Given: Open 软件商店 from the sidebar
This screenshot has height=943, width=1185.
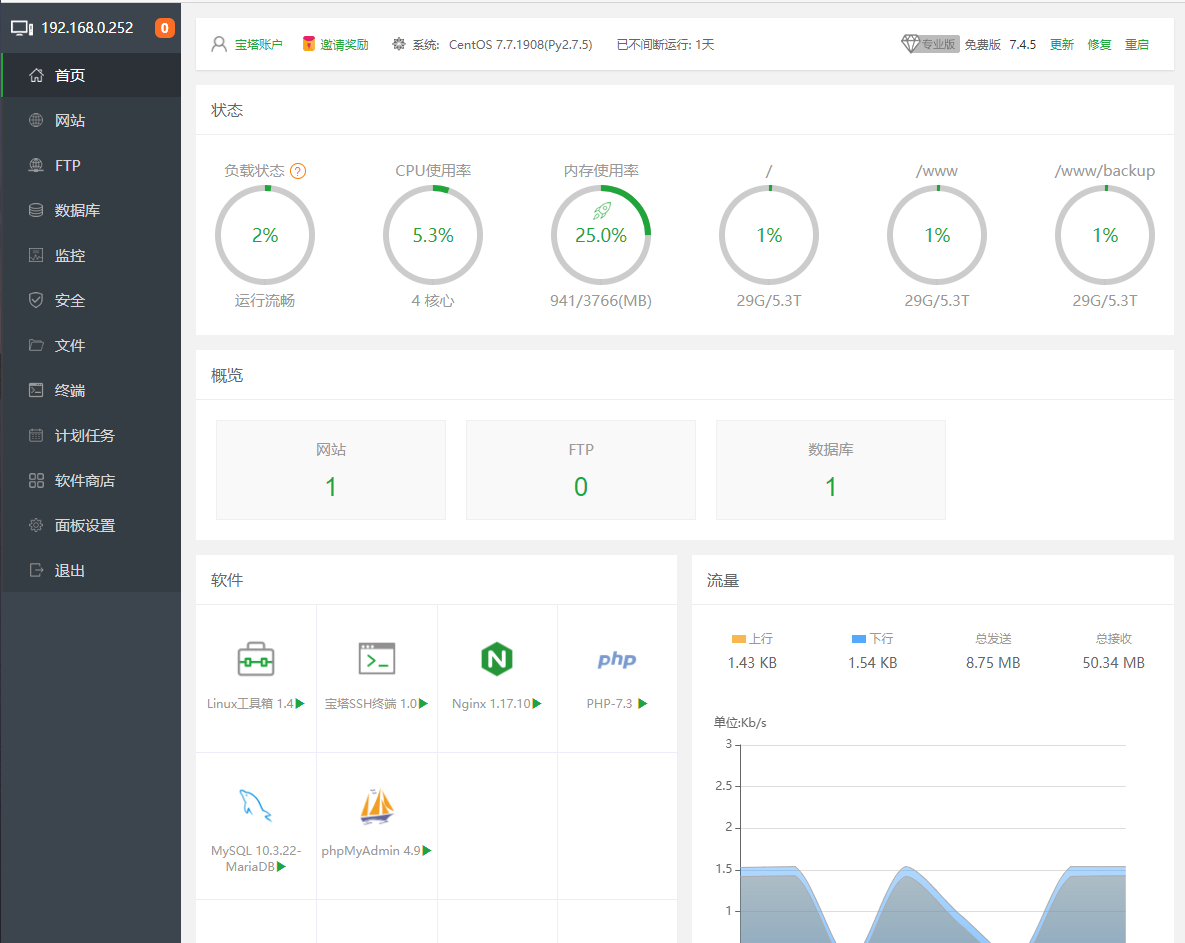Looking at the screenshot, I should pos(85,481).
